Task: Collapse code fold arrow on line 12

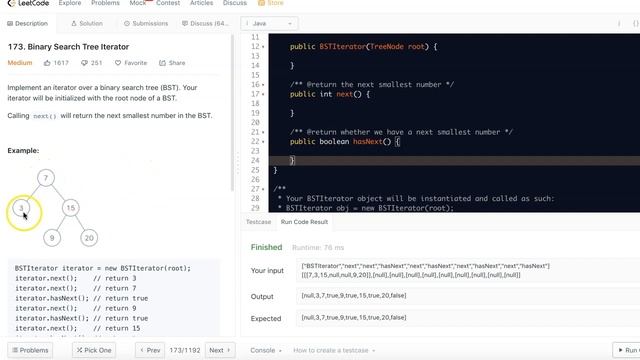Action: pyautogui.click(x=263, y=47)
